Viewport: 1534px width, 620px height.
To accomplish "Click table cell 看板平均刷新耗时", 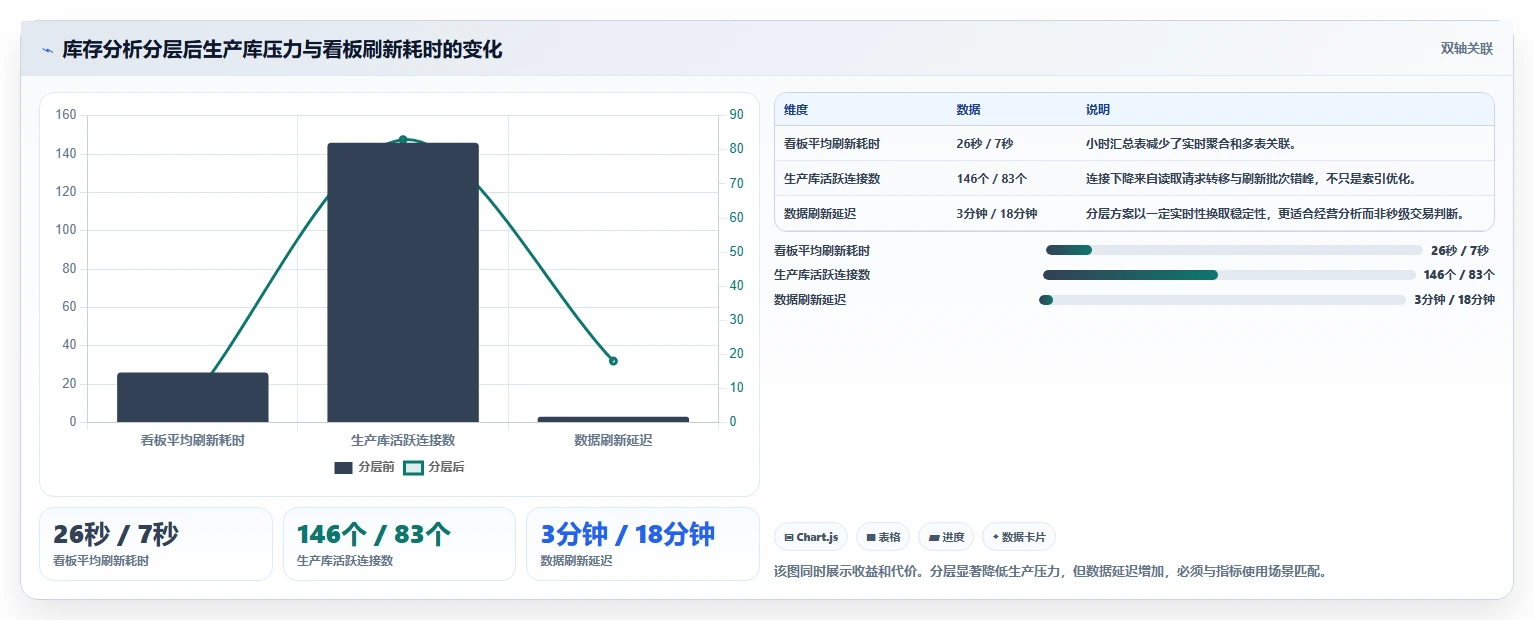I will click(x=832, y=144).
